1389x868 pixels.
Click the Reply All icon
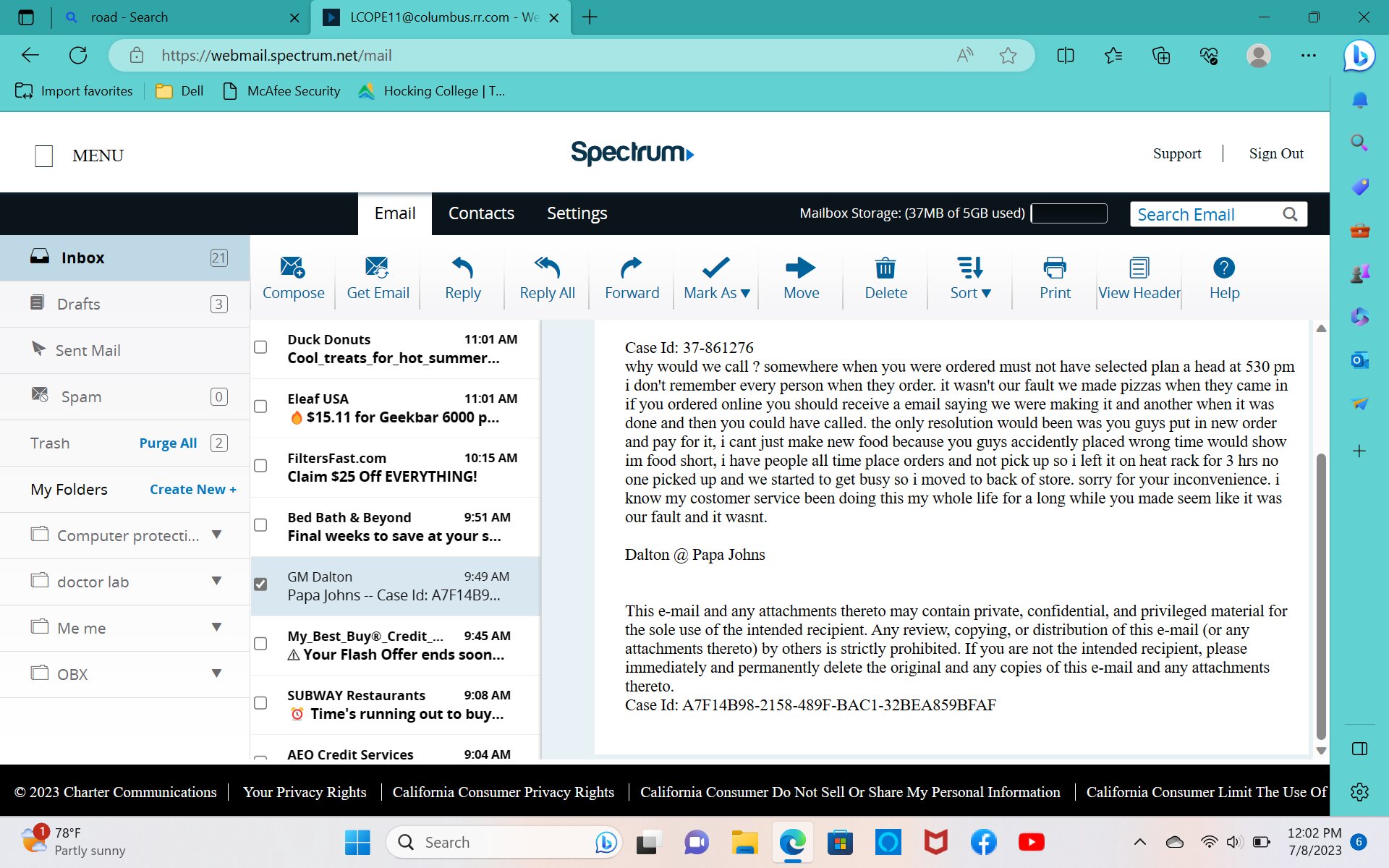click(547, 268)
